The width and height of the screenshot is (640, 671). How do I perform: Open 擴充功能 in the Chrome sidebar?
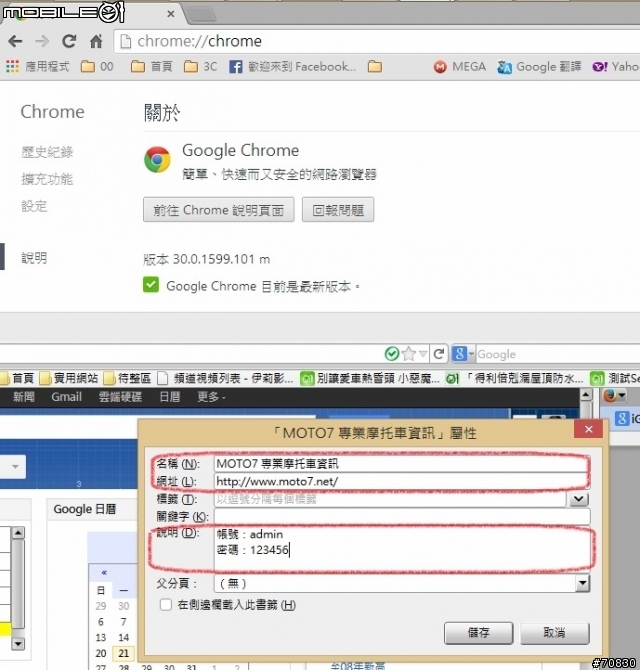click(x=47, y=179)
